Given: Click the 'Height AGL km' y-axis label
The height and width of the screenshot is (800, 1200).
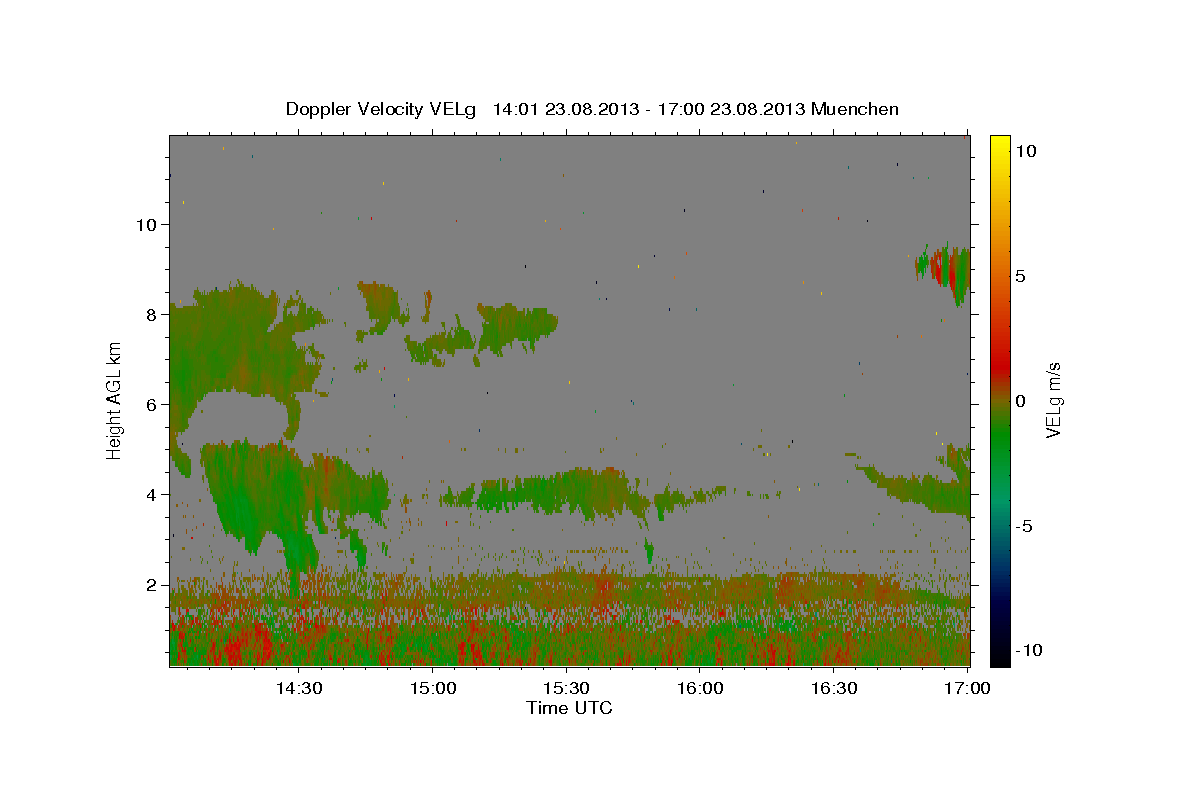Looking at the screenshot, I should tap(115, 400).
